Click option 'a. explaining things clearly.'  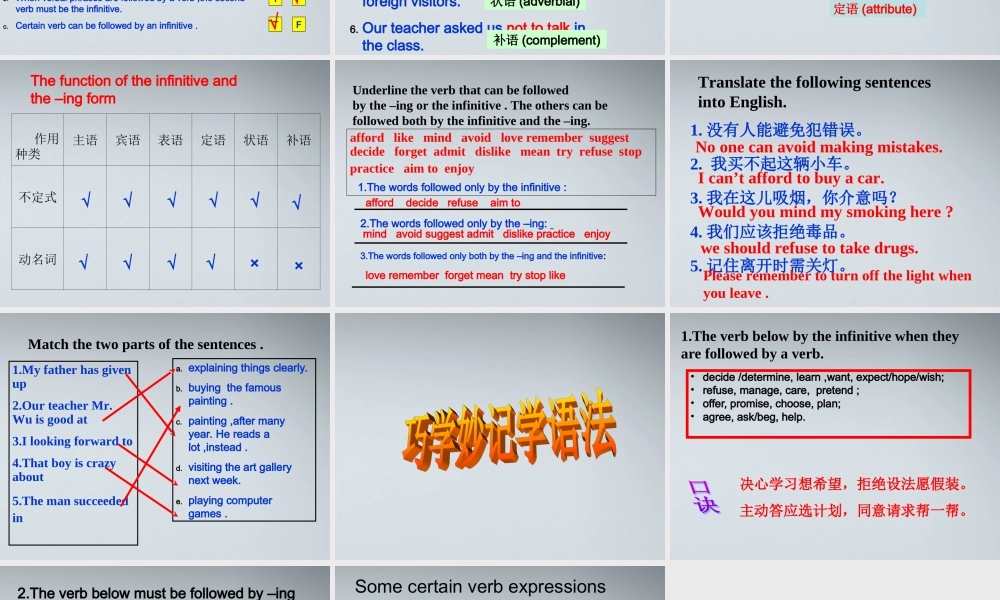(x=242, y=368)
